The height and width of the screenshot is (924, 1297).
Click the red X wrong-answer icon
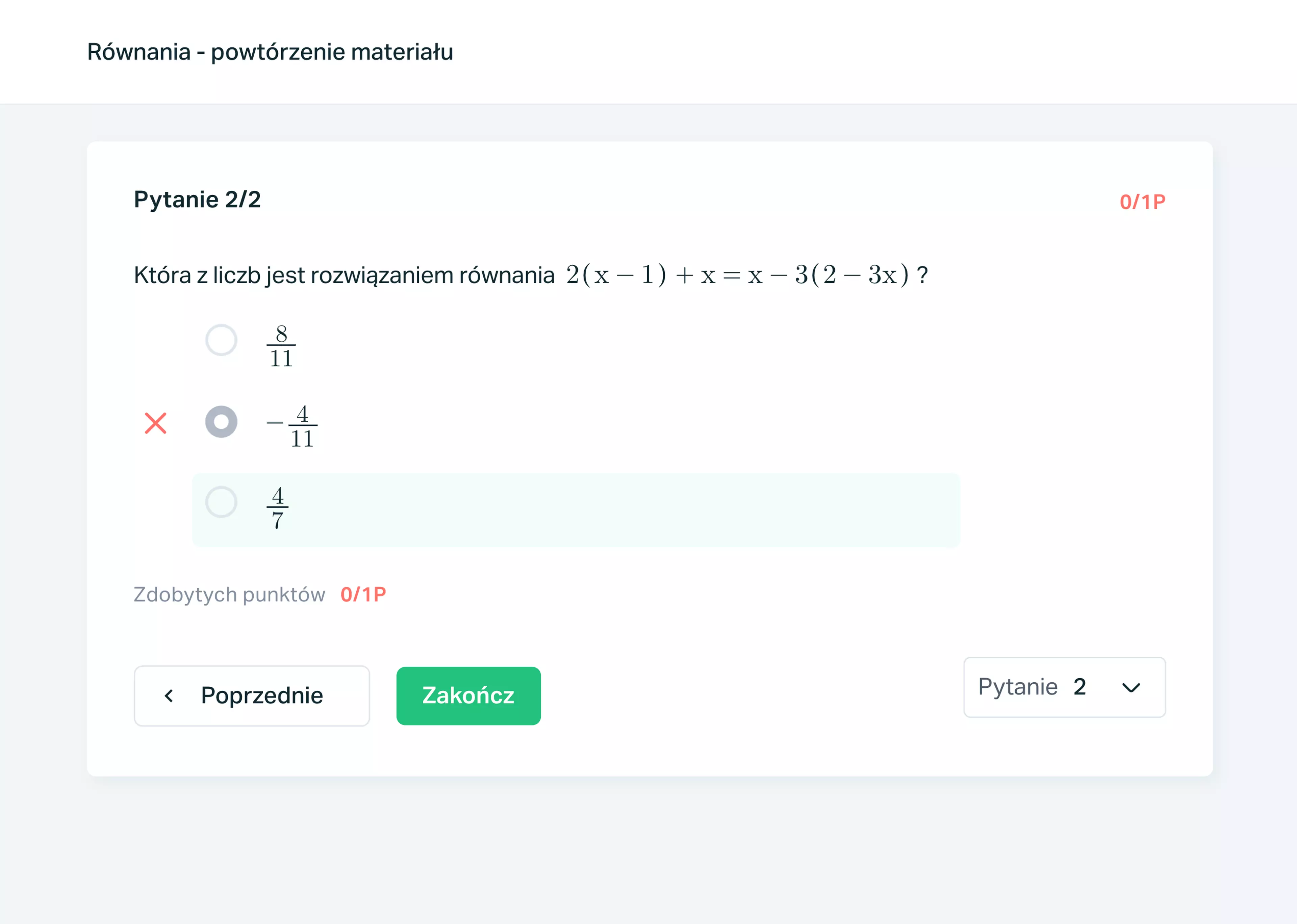pos(155,423)
